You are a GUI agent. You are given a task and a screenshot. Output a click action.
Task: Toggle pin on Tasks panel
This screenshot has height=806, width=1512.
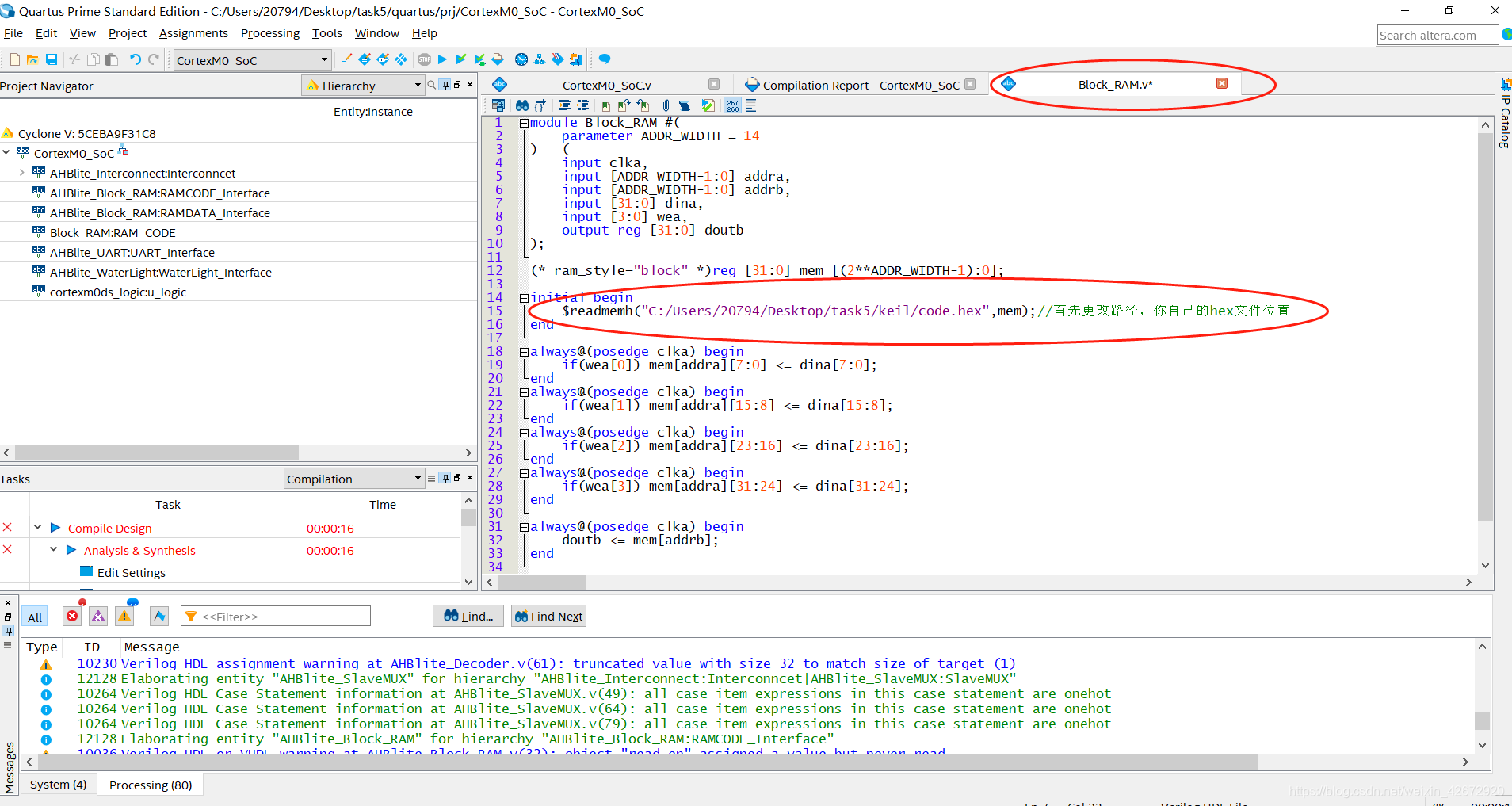point(445,478)
